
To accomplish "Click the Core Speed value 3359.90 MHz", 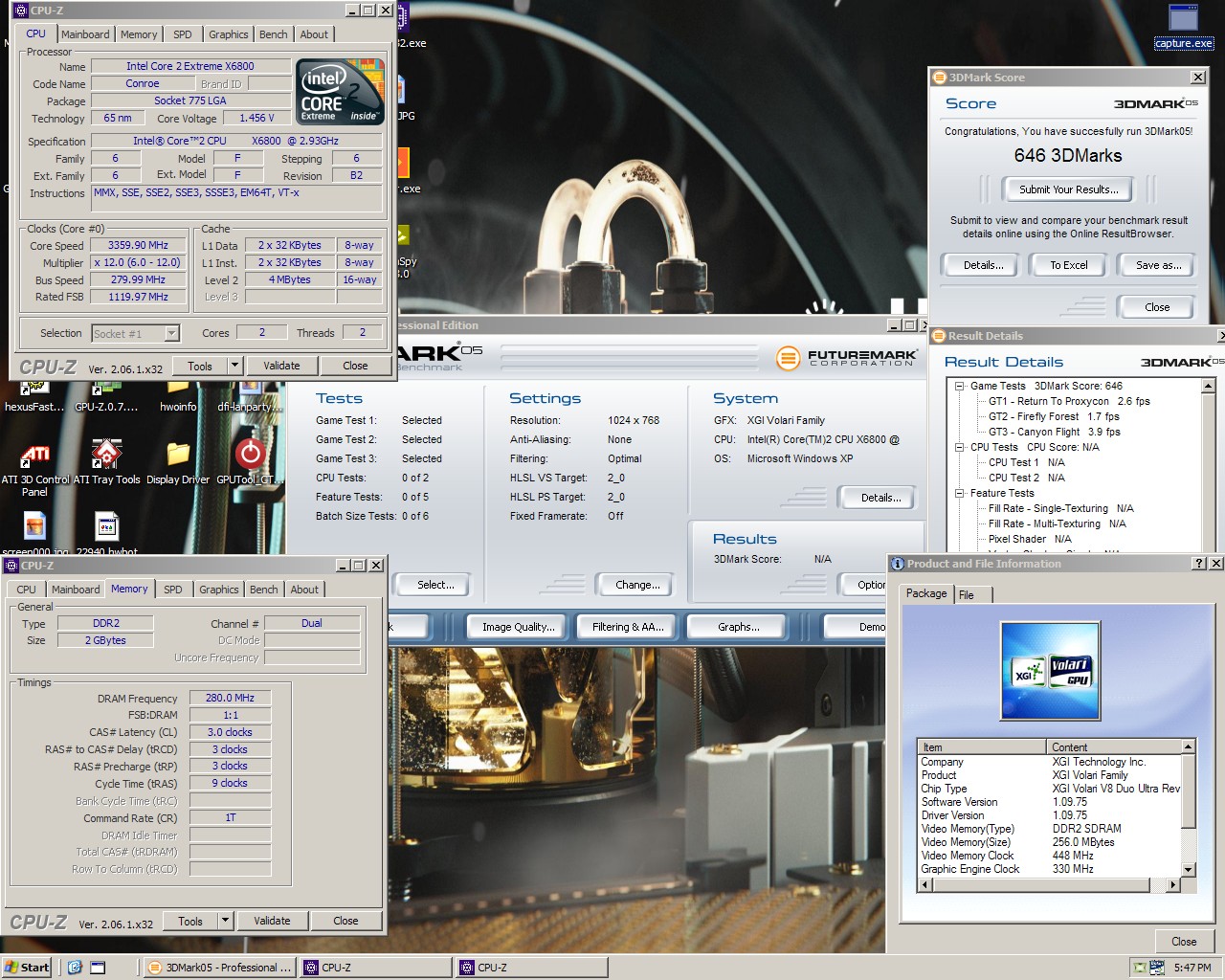I will [x=139, y=245].
